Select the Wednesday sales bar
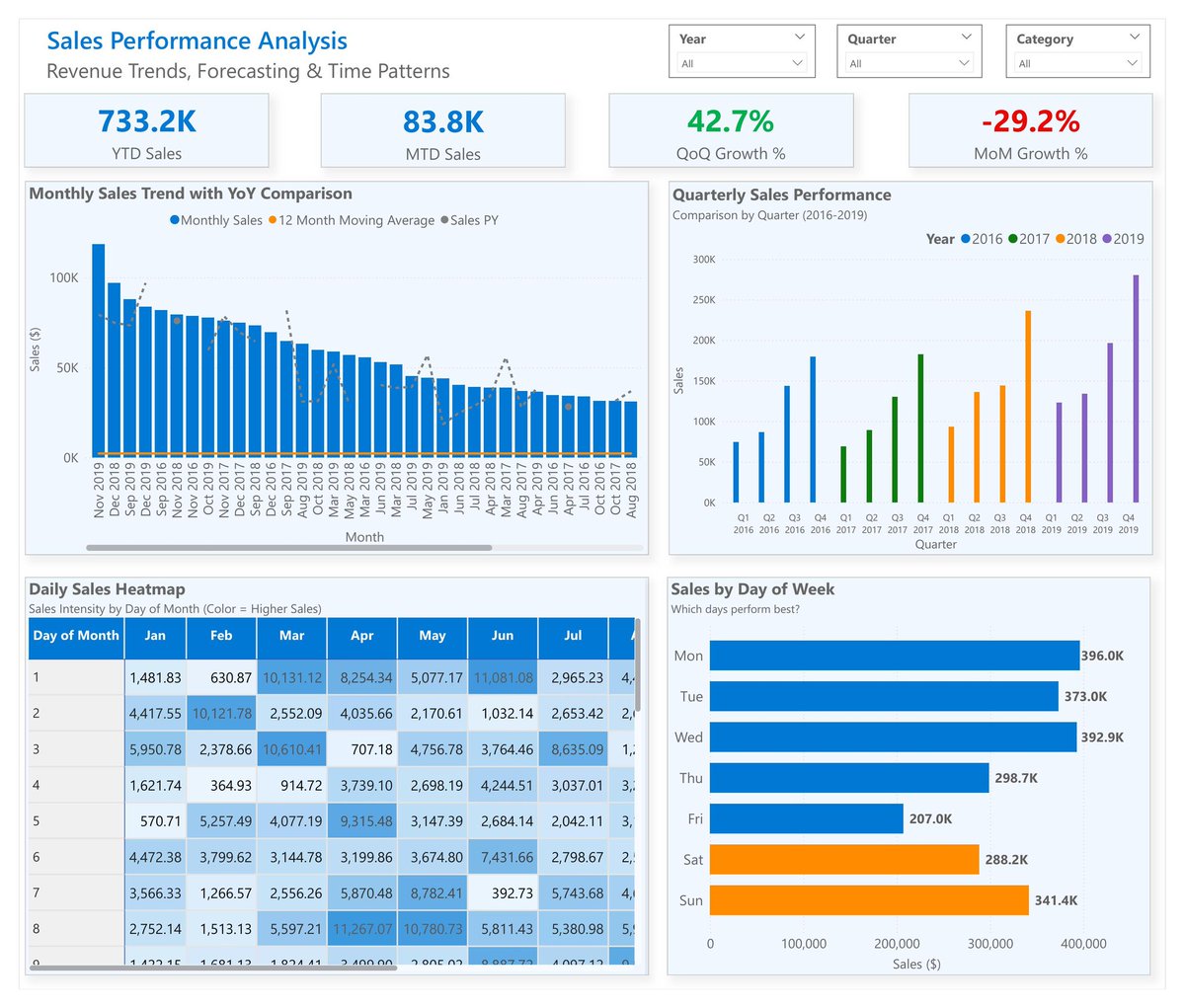This screenshot has width=1185, height=1008. (x=894, y=737)
